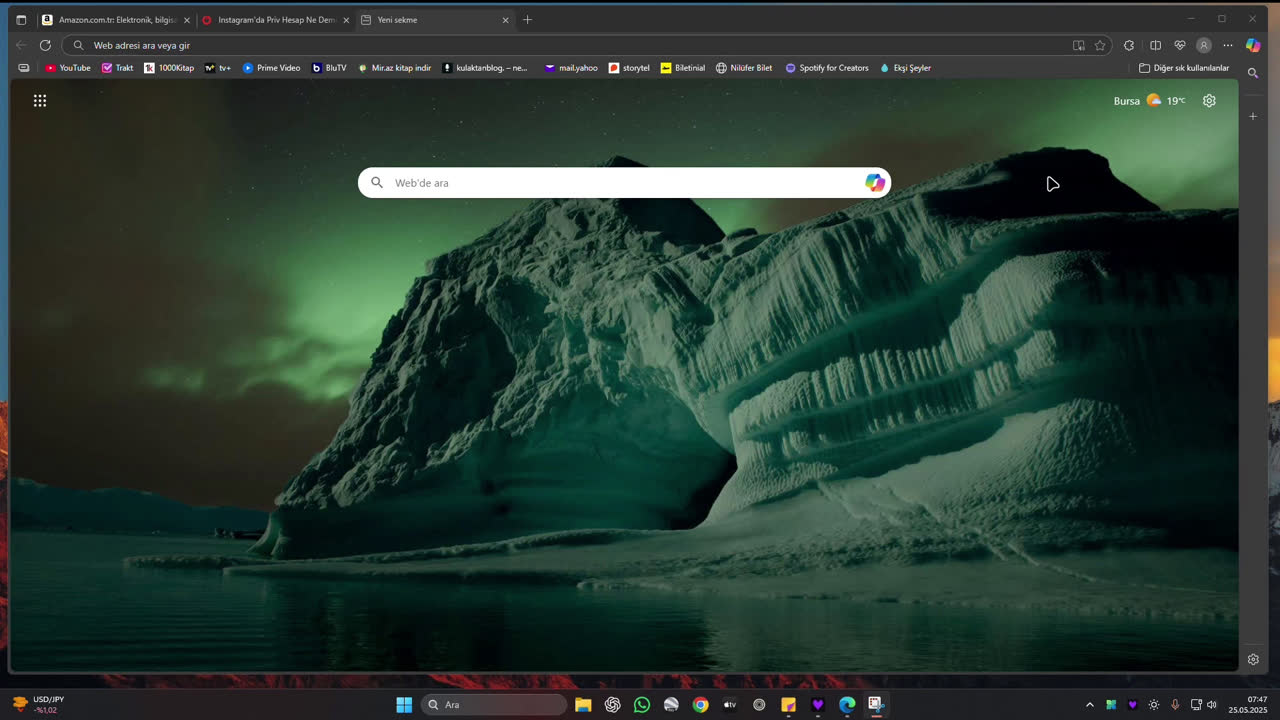Add this page to favorites star
1280x720 pixels.
pyautogui.click(x=1100, y=45)
